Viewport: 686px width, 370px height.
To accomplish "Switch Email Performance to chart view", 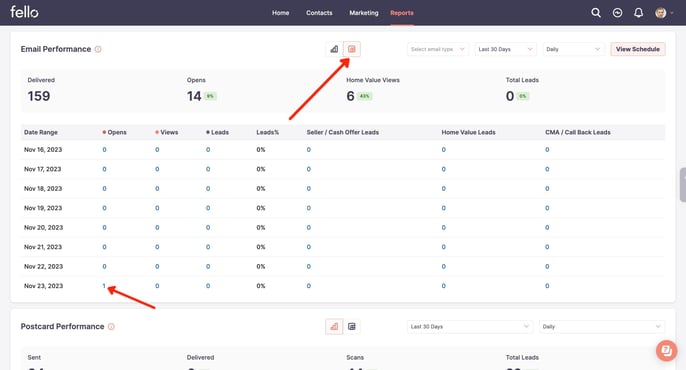I will click(x=334, y=49).
